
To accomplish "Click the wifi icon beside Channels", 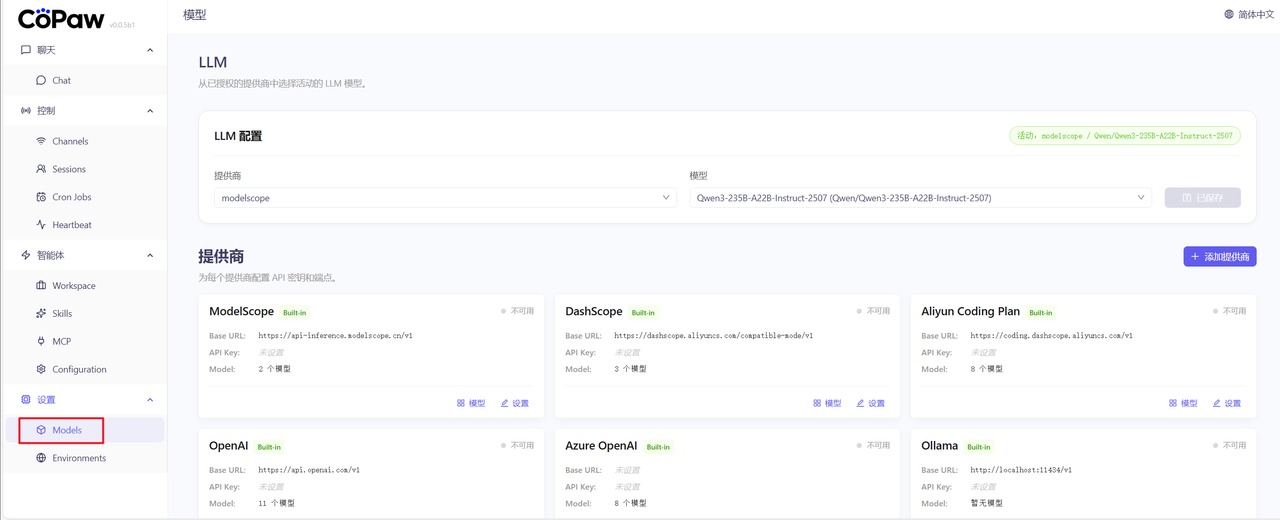I will click(41, 141).
